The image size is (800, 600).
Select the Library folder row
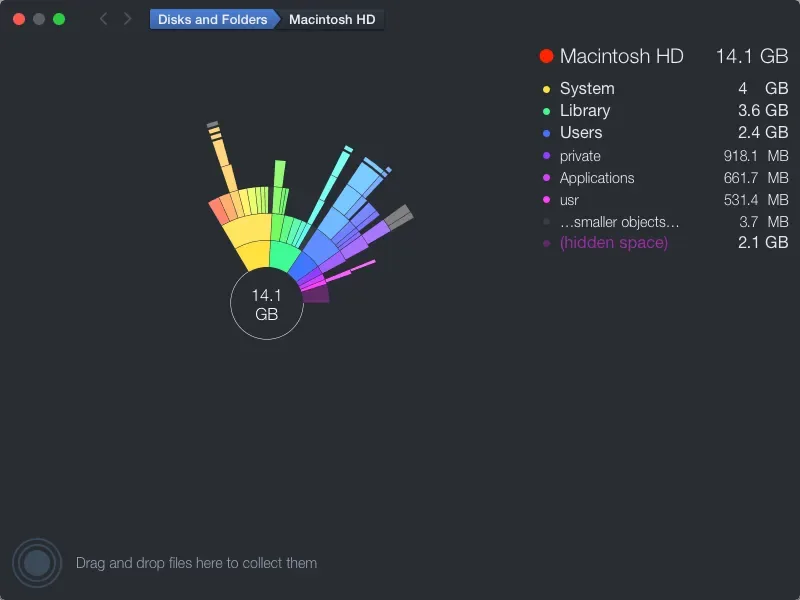pos(665,110)
